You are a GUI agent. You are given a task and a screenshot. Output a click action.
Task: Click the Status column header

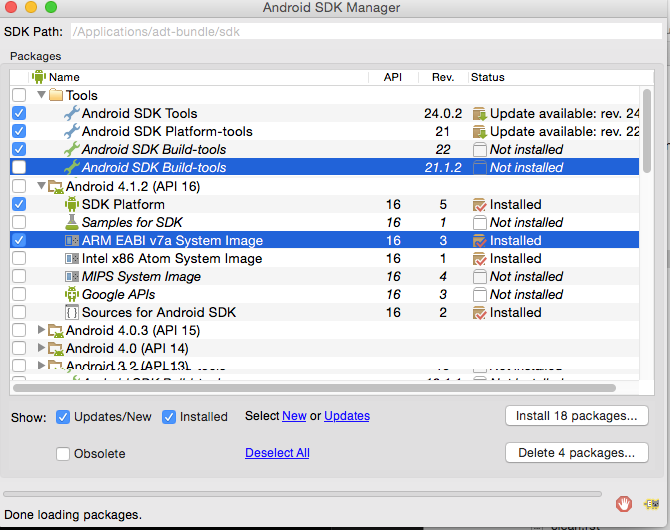tap(561, 77)
